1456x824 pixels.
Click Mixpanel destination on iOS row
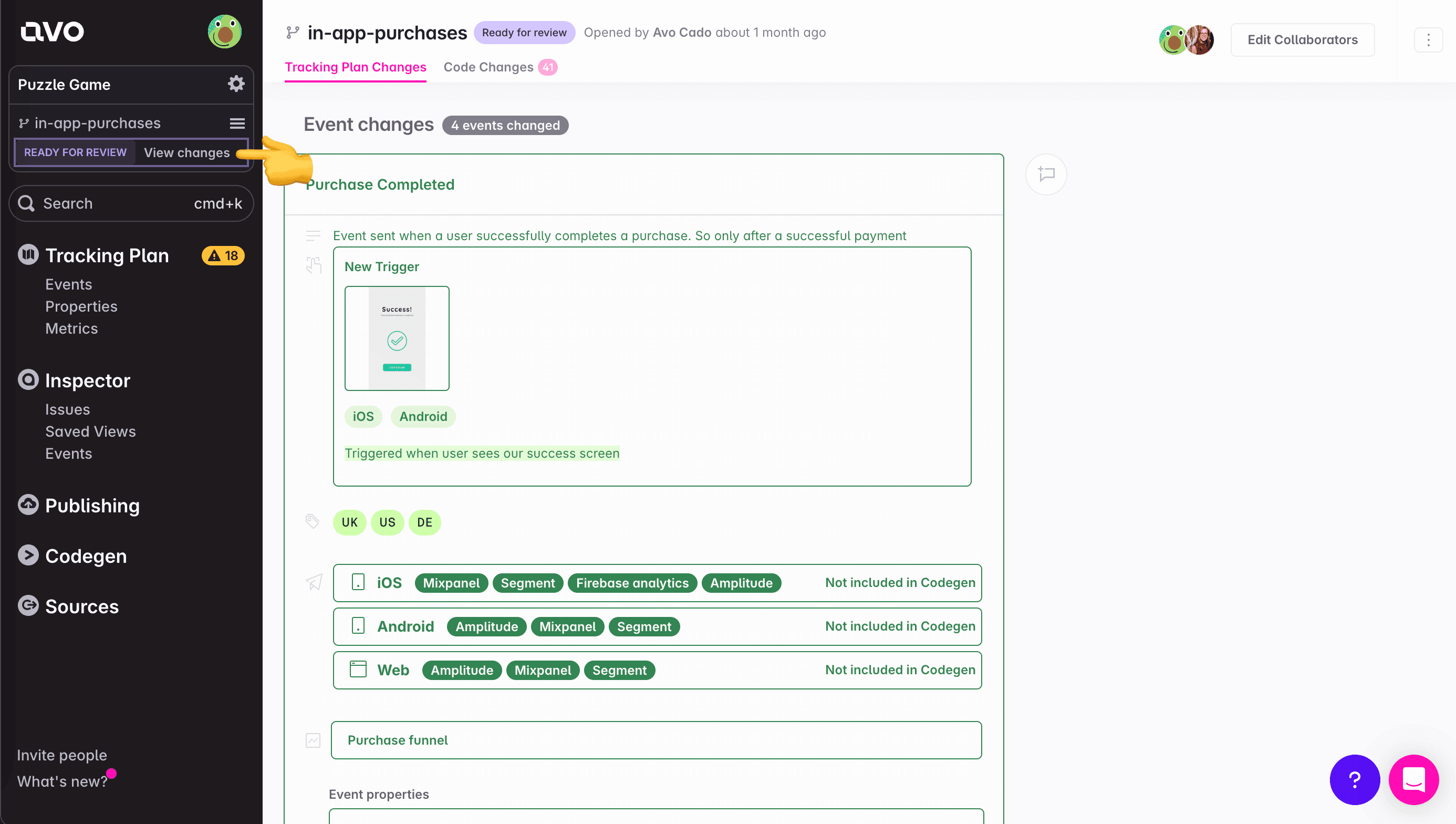tap(451, 583)
